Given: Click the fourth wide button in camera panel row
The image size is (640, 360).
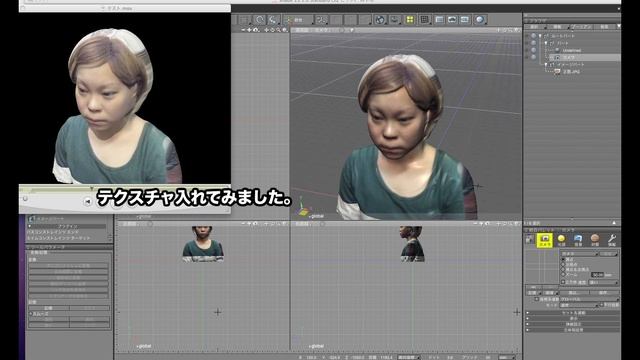Looking at the screenshot, I should (604, 293).
